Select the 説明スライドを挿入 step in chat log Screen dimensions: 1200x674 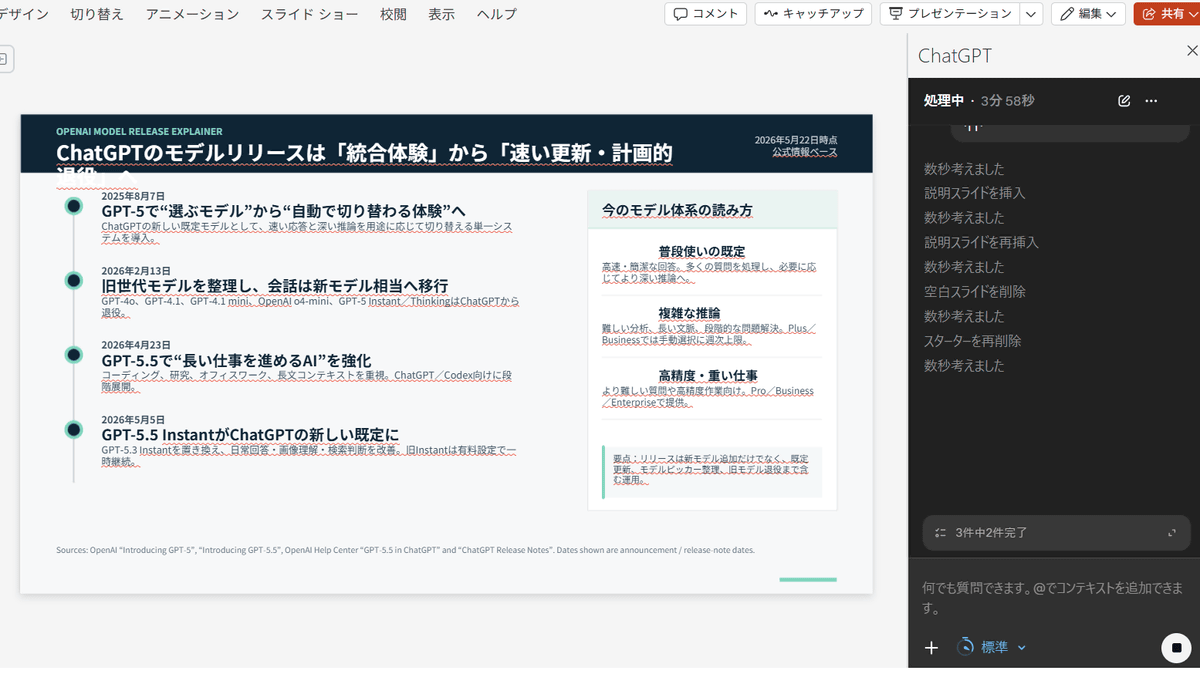point(975,193)
